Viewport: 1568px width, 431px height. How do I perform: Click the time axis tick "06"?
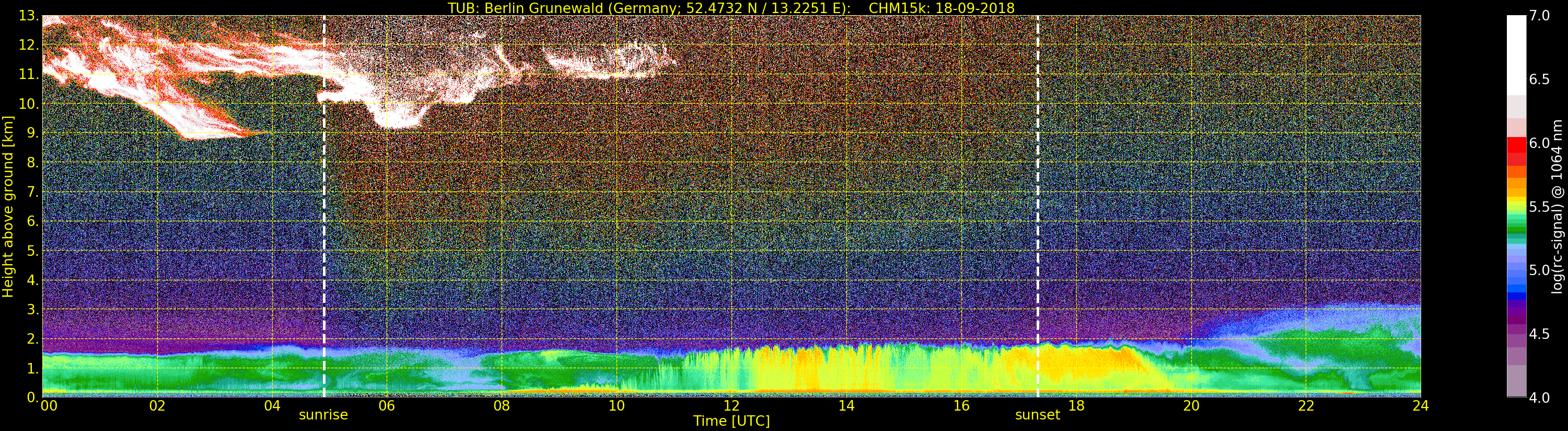coord(387,406)
